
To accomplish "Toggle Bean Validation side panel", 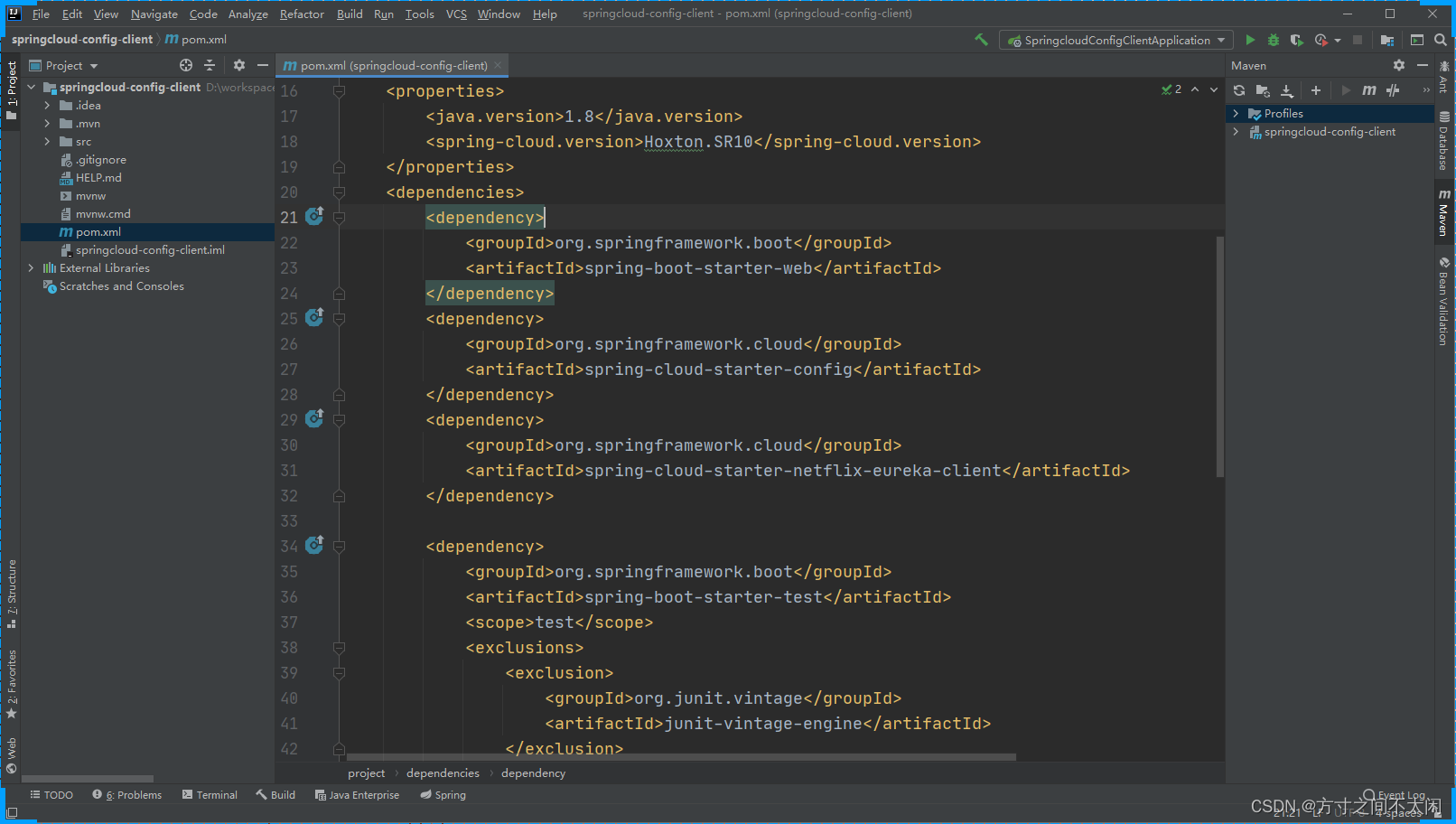I will [1444, 301].
